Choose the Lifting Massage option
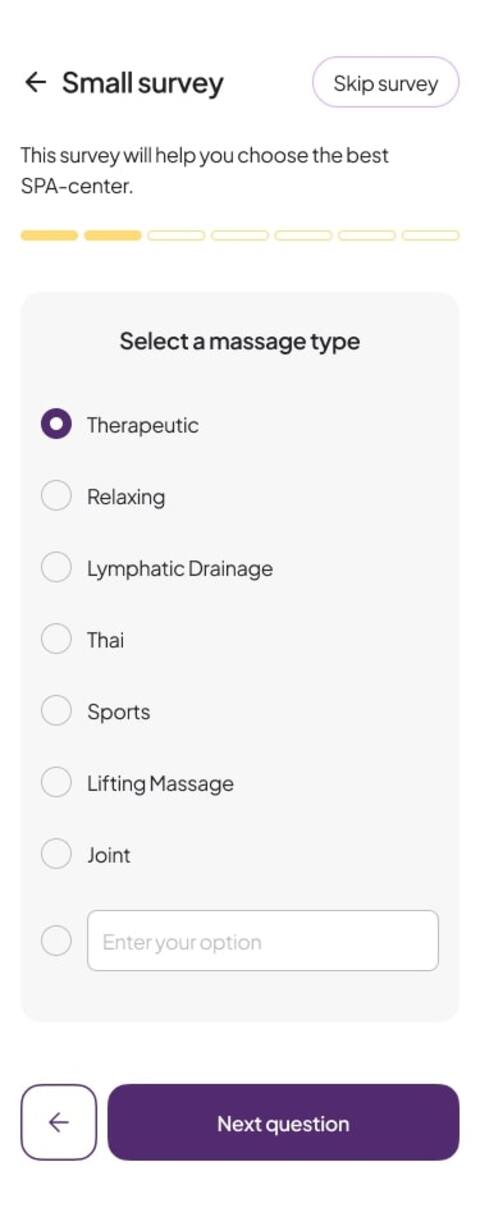 [x=56, y=783]
